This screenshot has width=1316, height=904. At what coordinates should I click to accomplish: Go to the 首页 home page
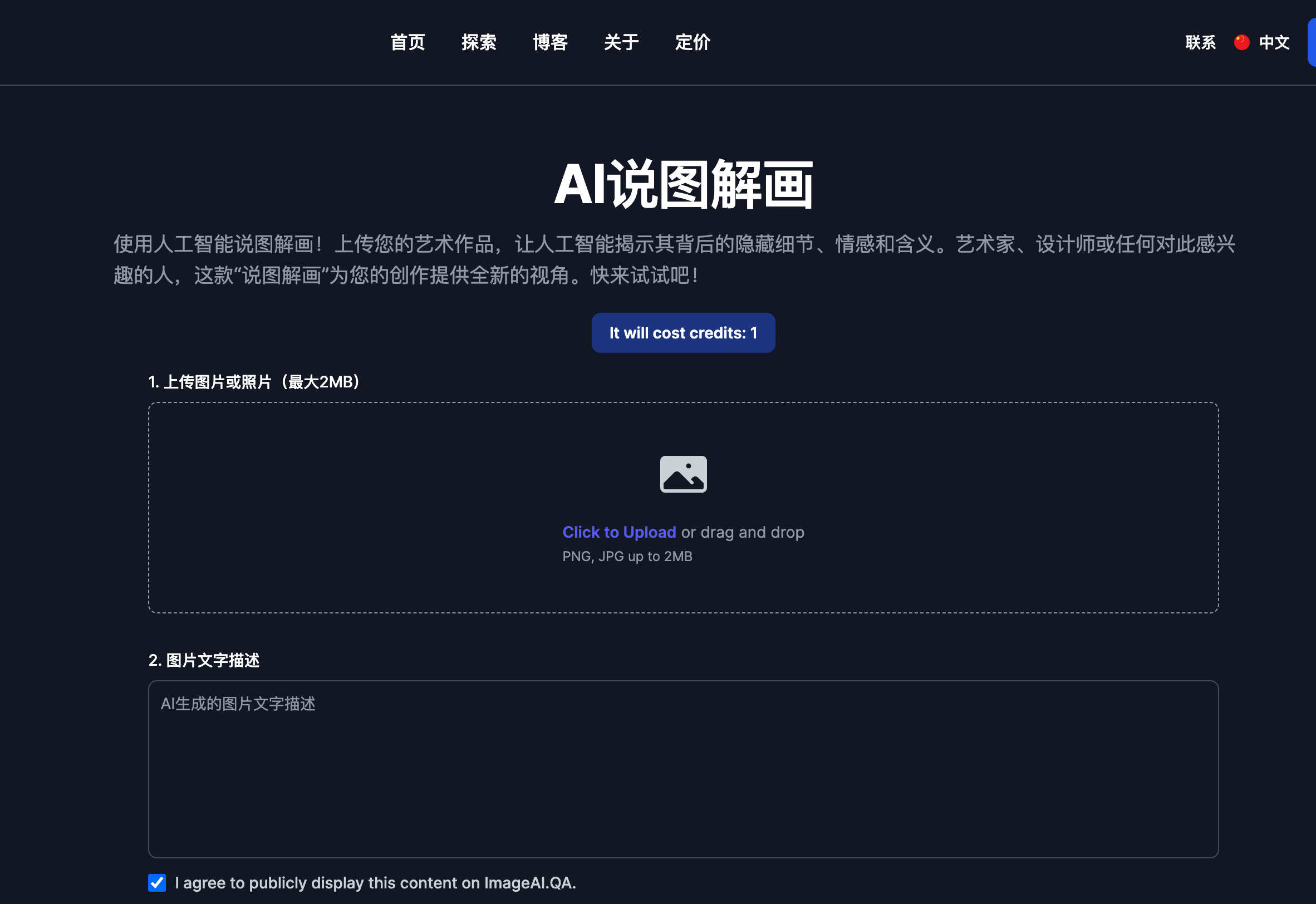click(407, 42)
